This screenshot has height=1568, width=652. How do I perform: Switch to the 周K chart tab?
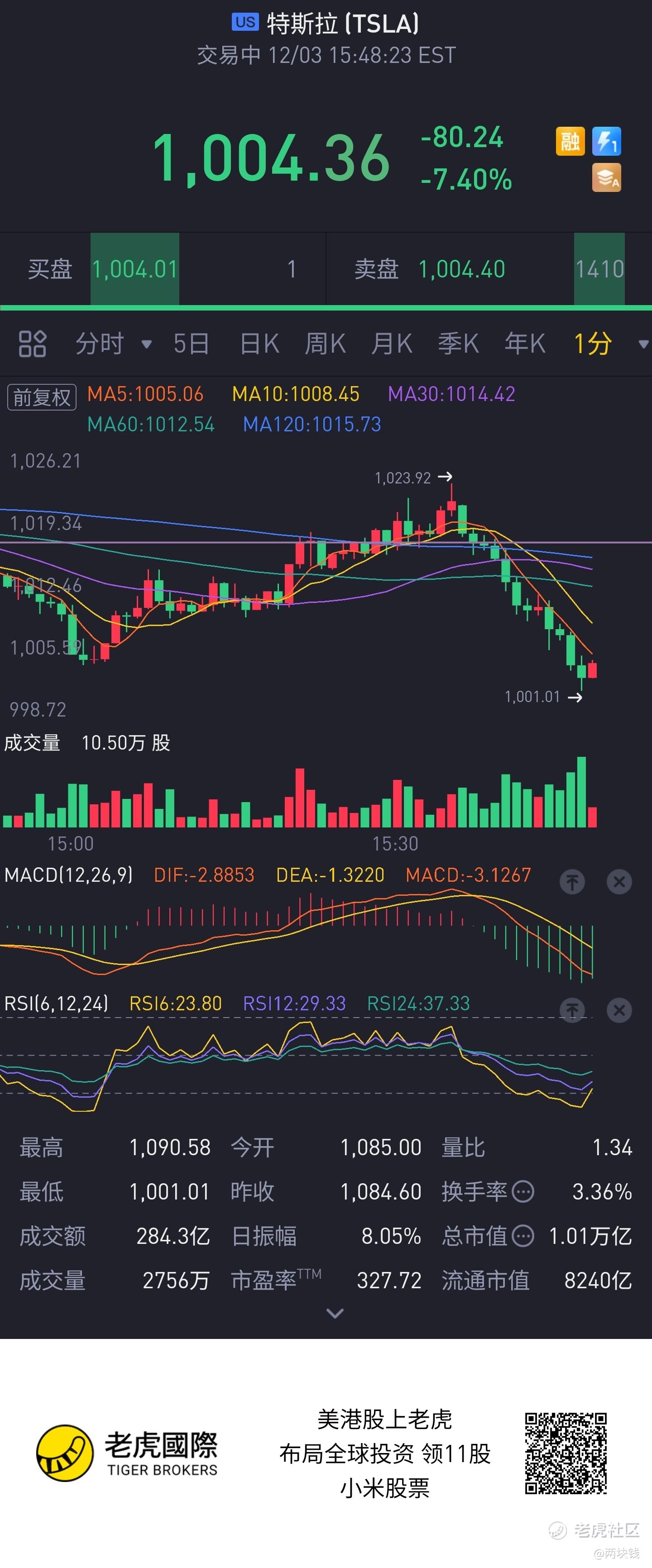325,344
